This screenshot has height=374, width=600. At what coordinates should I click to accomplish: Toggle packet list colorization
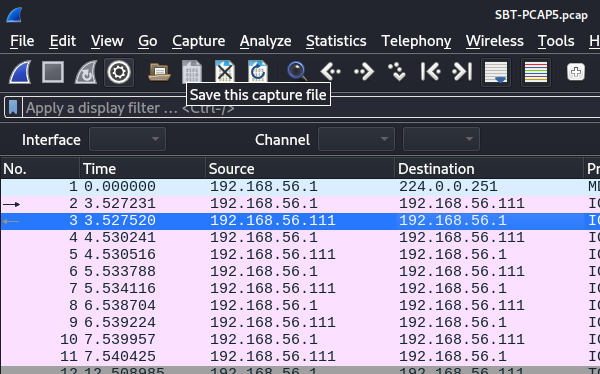(536, 72)
